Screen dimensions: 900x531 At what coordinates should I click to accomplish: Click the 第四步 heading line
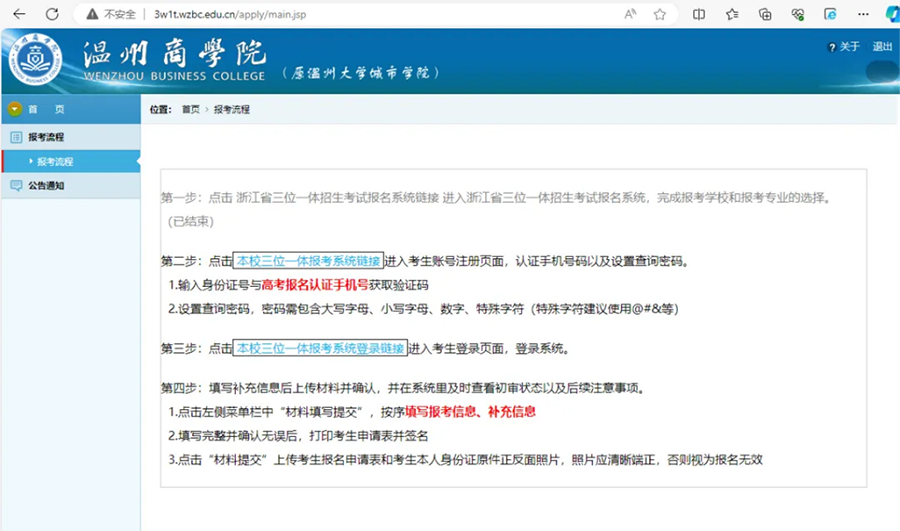404,389
